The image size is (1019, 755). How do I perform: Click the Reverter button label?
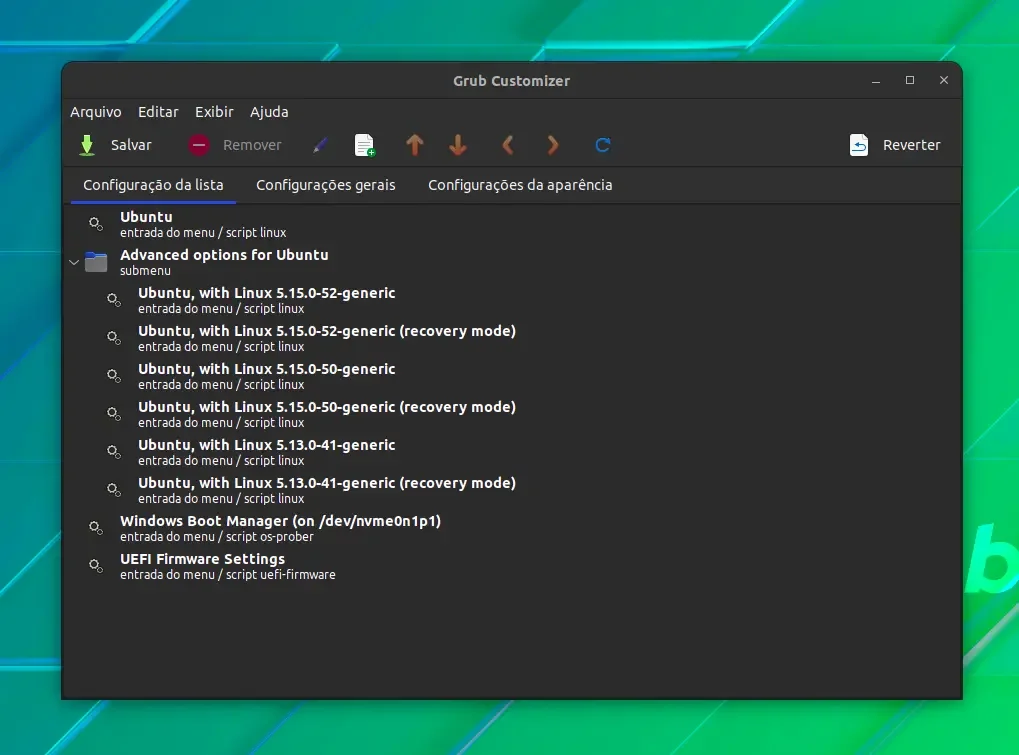(x=911, y=145)
